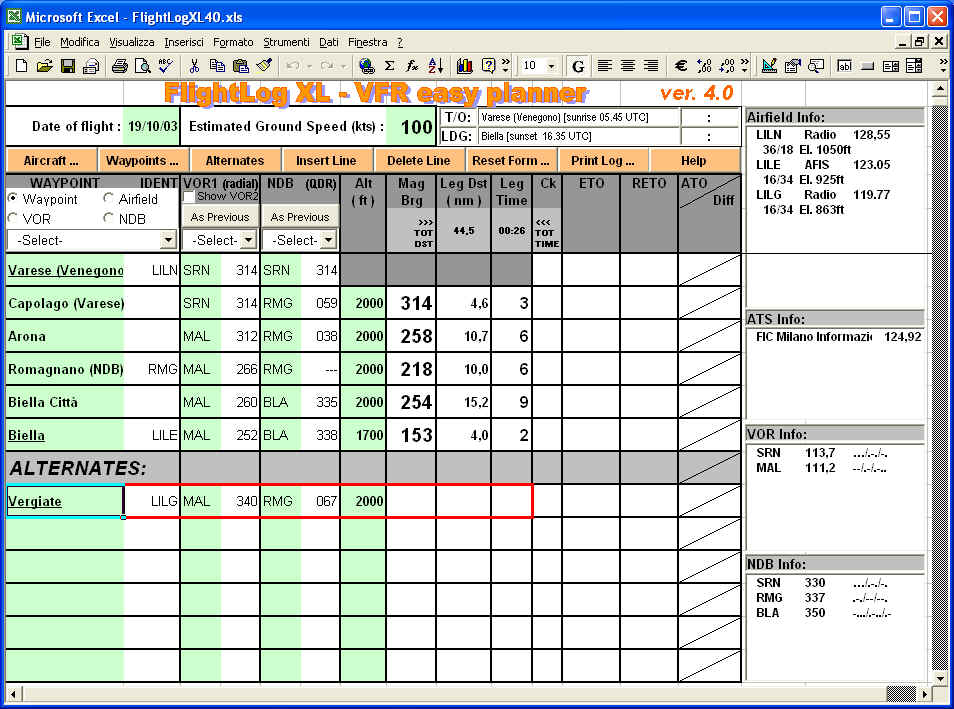Viewport: 954px width, 709px height.
Task: Select the Biella airfield waypoint cell
Action: pyautogui.click(x=65, y=435)
